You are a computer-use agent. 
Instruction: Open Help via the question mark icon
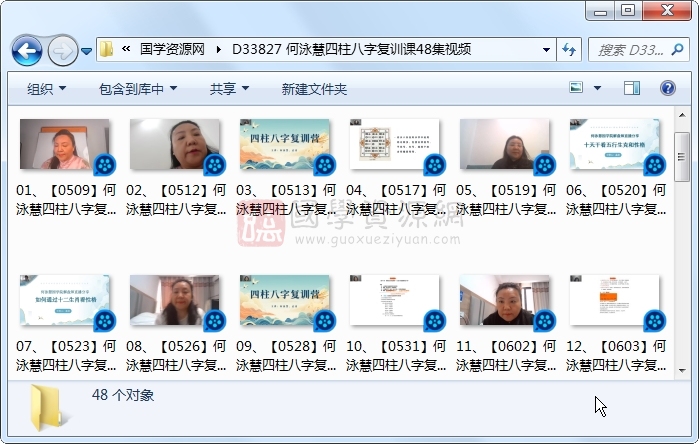(x=667, y=88)
